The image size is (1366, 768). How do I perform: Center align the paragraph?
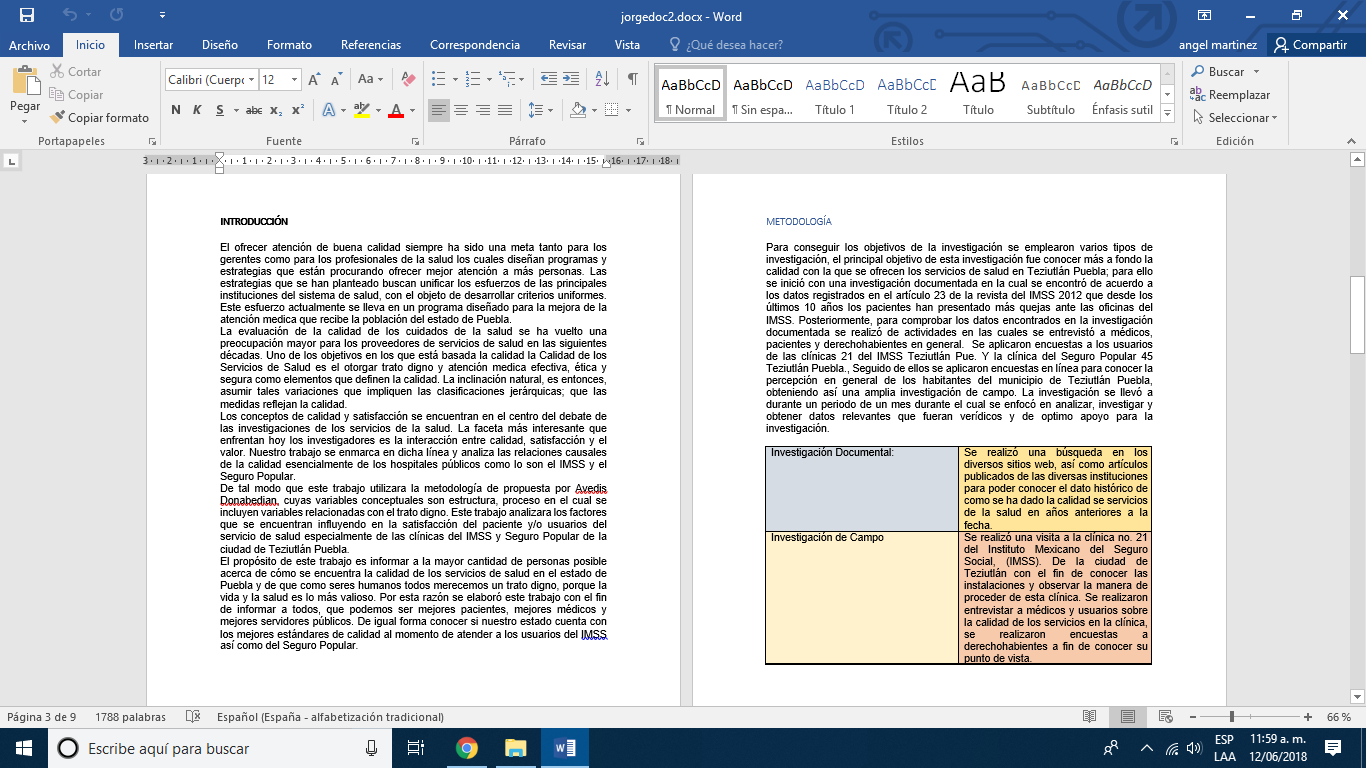[461, 110]
